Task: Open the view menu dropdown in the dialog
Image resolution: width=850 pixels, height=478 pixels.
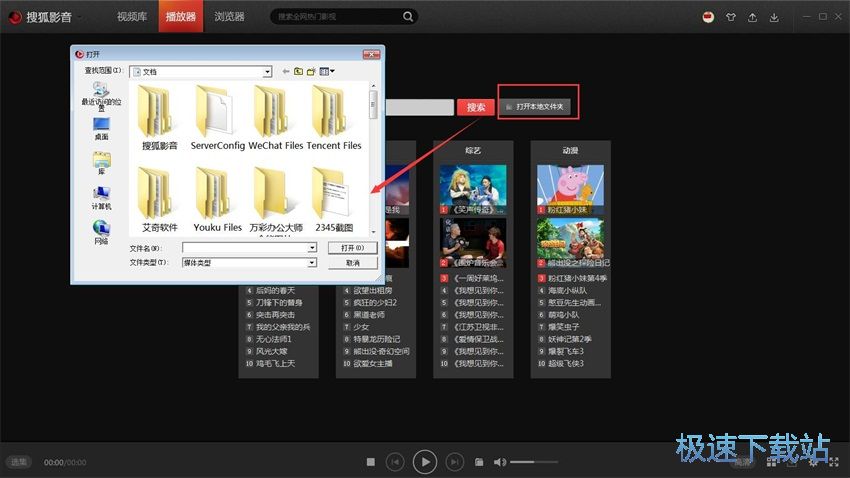Action: coord(327,71)
